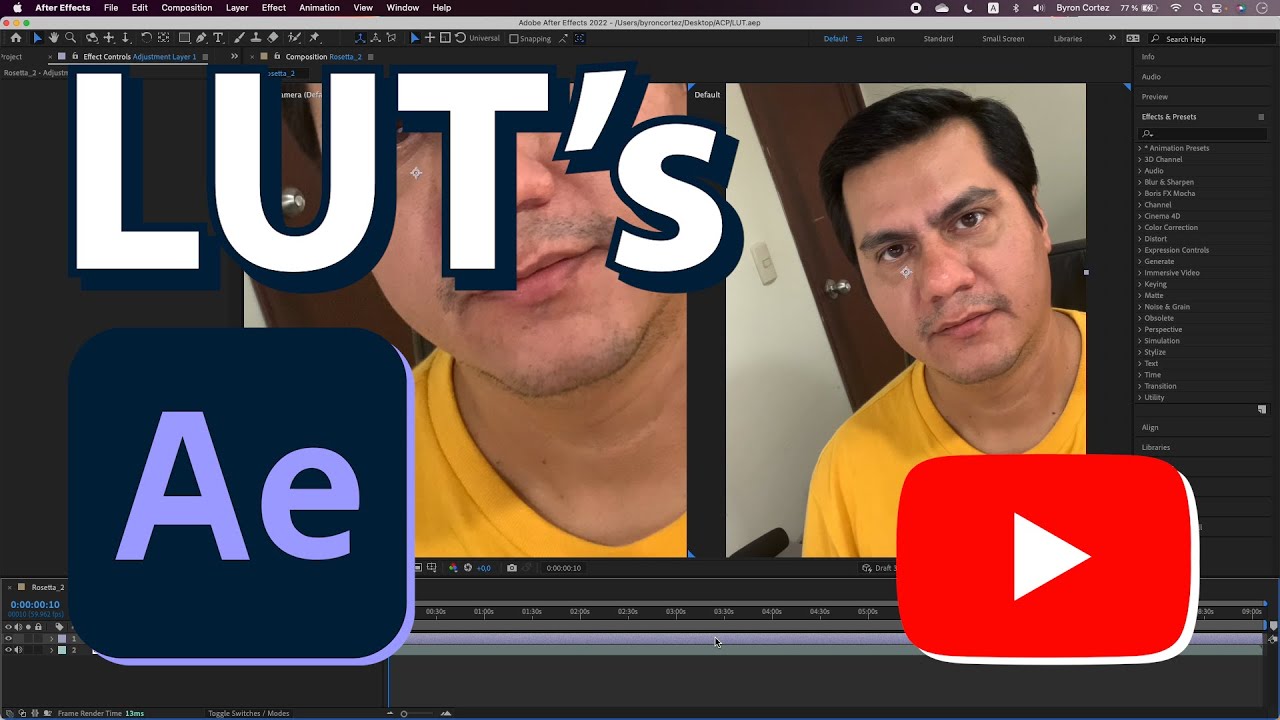1280x720 pixels.
Task: Select the Rotation tool
Action: (x=146, y=38)
